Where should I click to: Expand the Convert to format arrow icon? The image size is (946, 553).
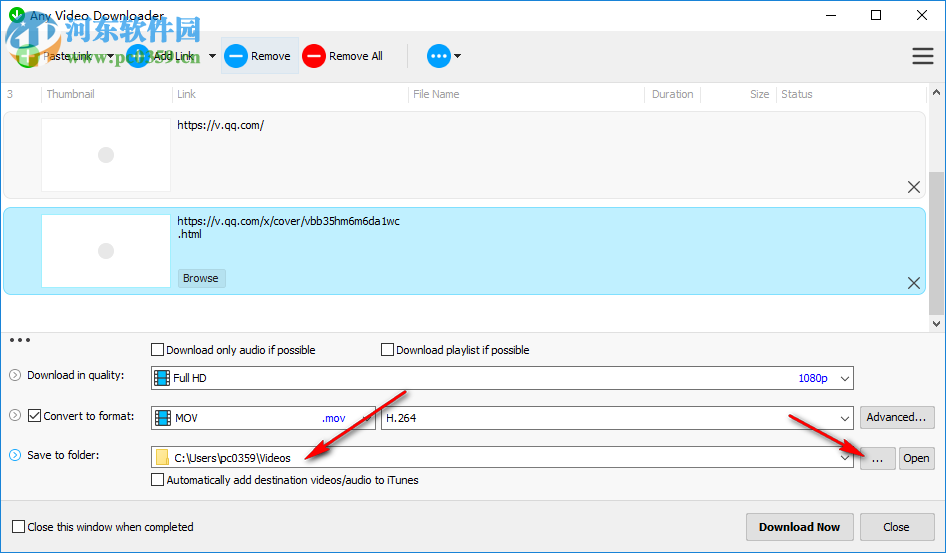[x=15, y=416]
